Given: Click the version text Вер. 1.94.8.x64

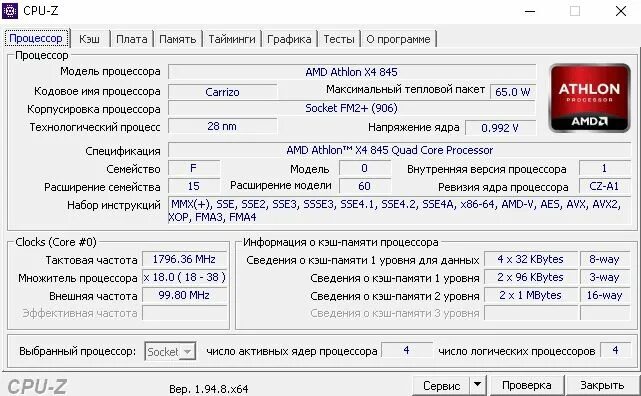Looking at the screenshot, I should pyautogui.click(x=208, y=389).
